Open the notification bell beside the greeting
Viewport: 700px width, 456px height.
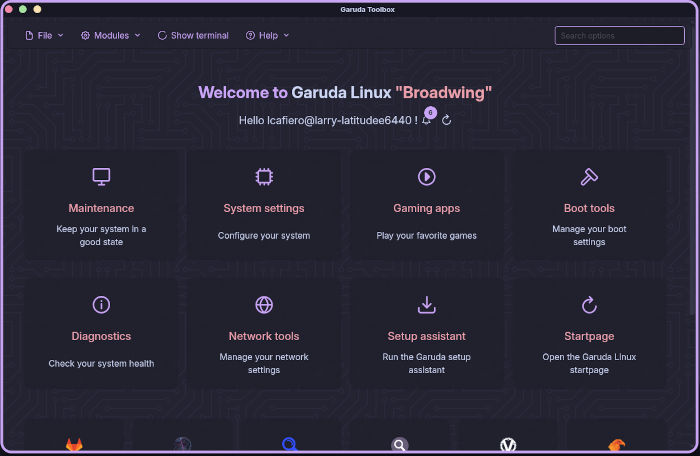(427, 121)
